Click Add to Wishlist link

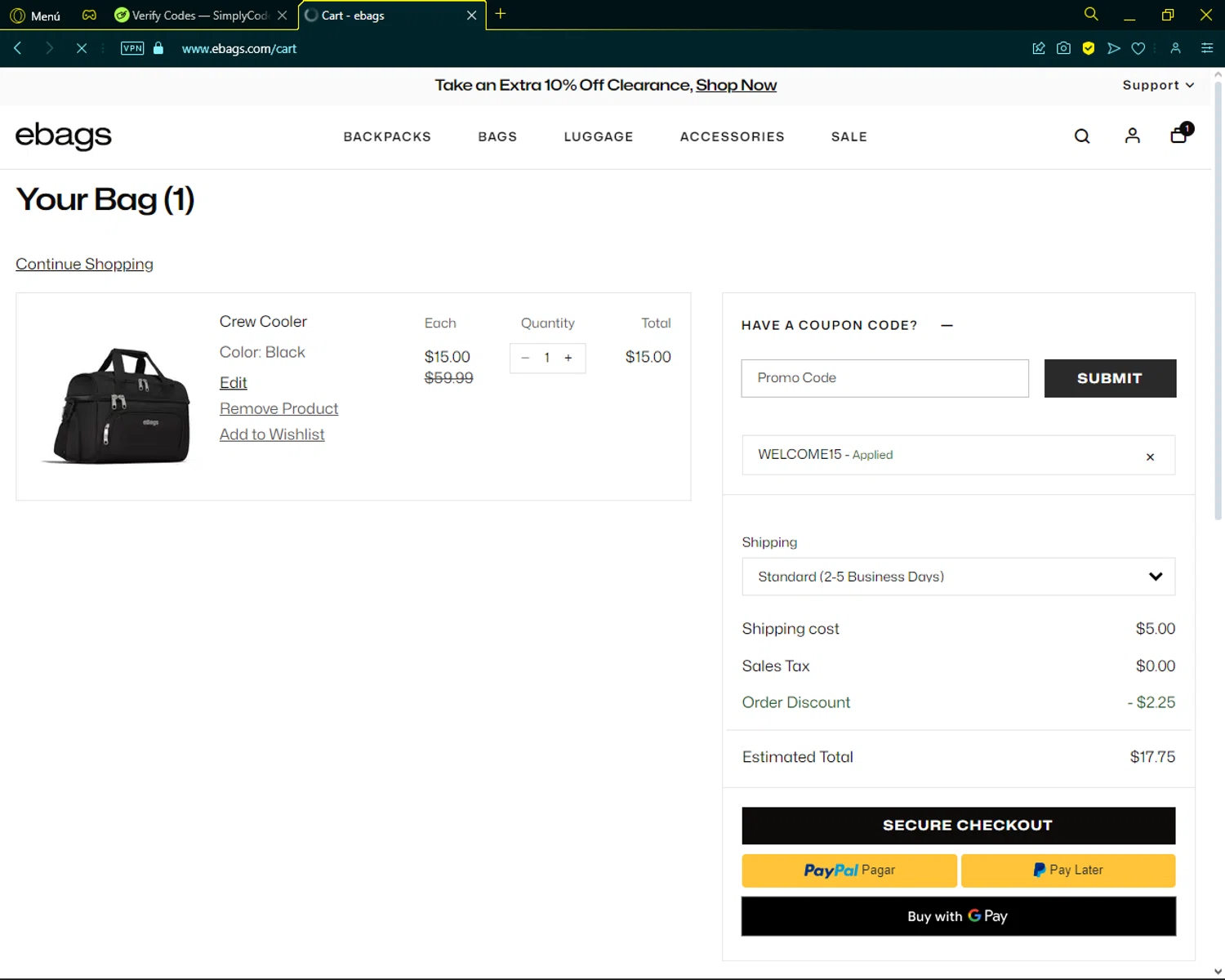[272, 434]
